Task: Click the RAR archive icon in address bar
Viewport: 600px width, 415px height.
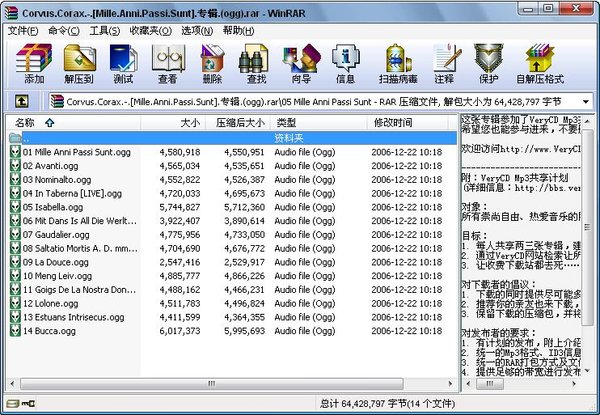Action: click(x=57, y=101)
